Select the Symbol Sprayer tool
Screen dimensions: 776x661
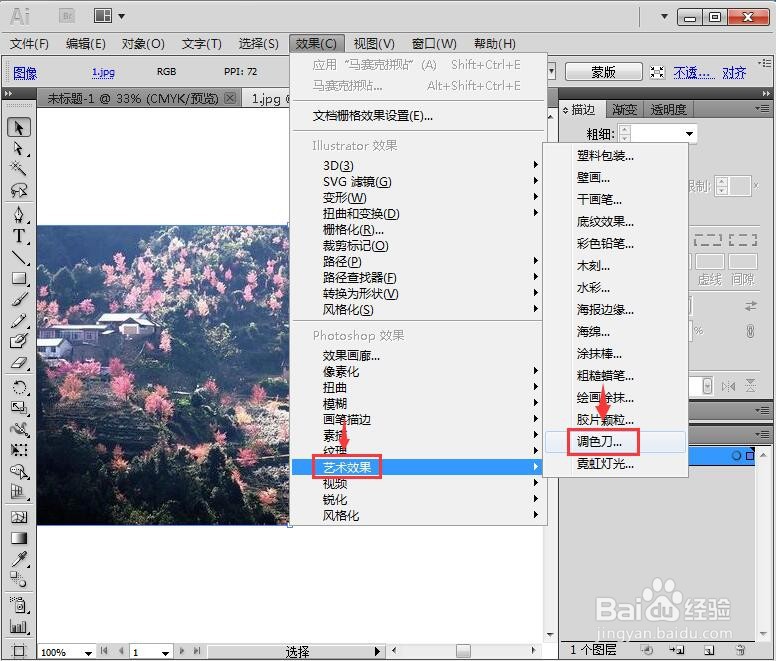click(x=19, y=605)
